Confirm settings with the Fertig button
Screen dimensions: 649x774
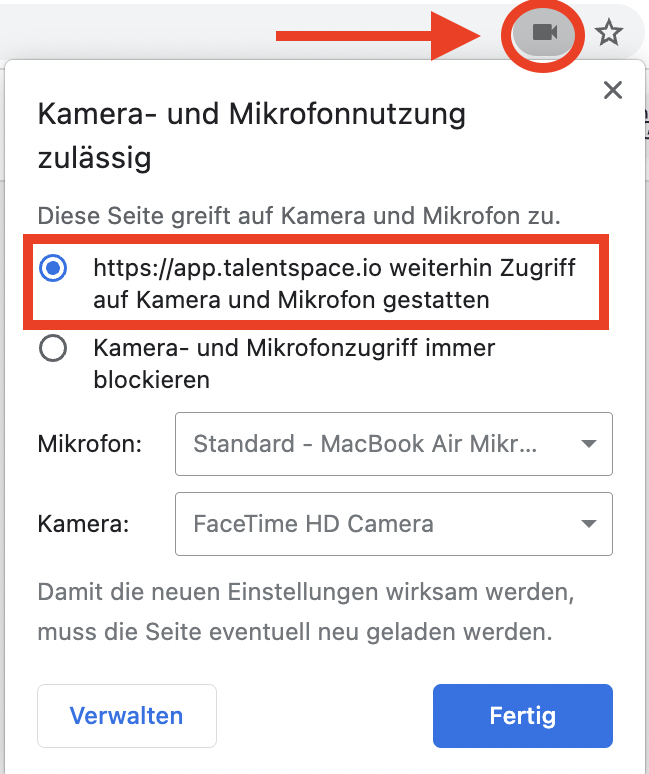523,716
